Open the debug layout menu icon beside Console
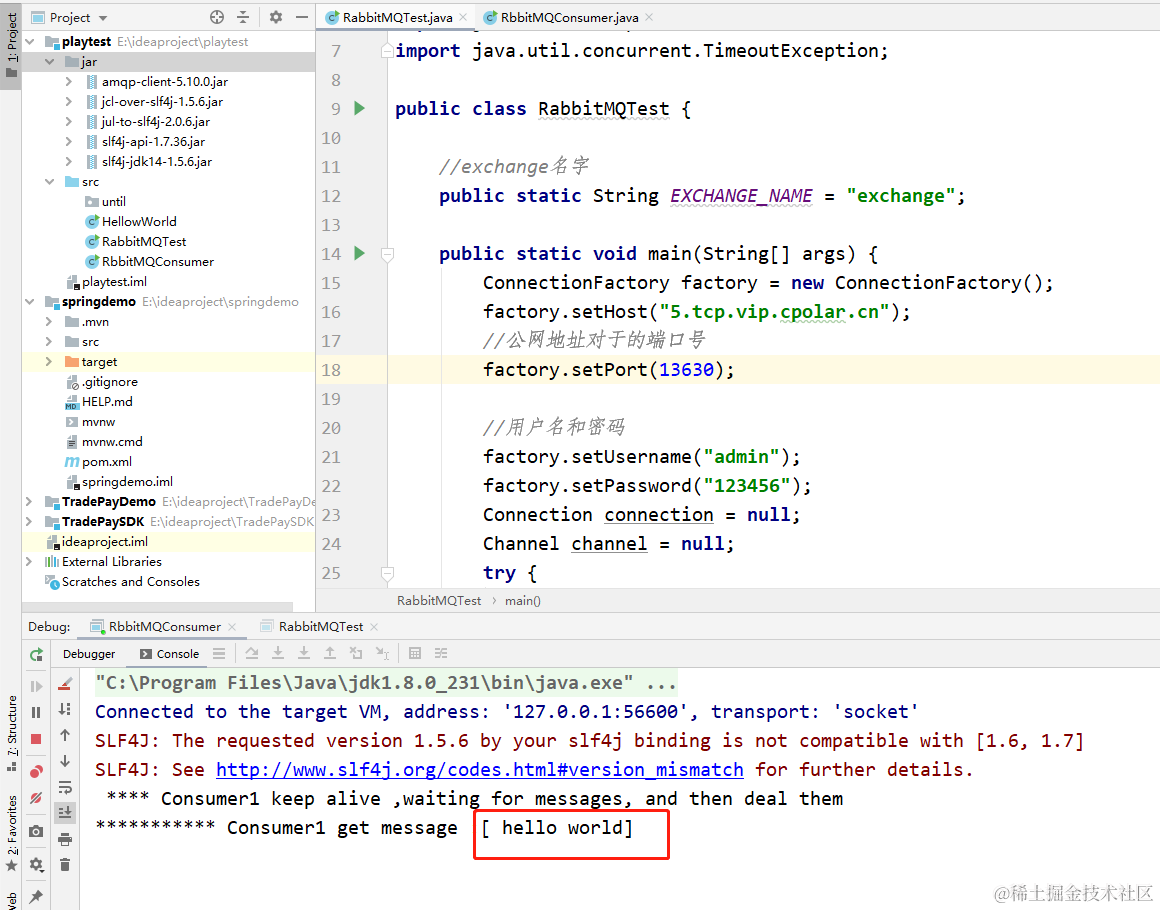This screenshot has height=910, width=1160. click(x=219, y=653)
